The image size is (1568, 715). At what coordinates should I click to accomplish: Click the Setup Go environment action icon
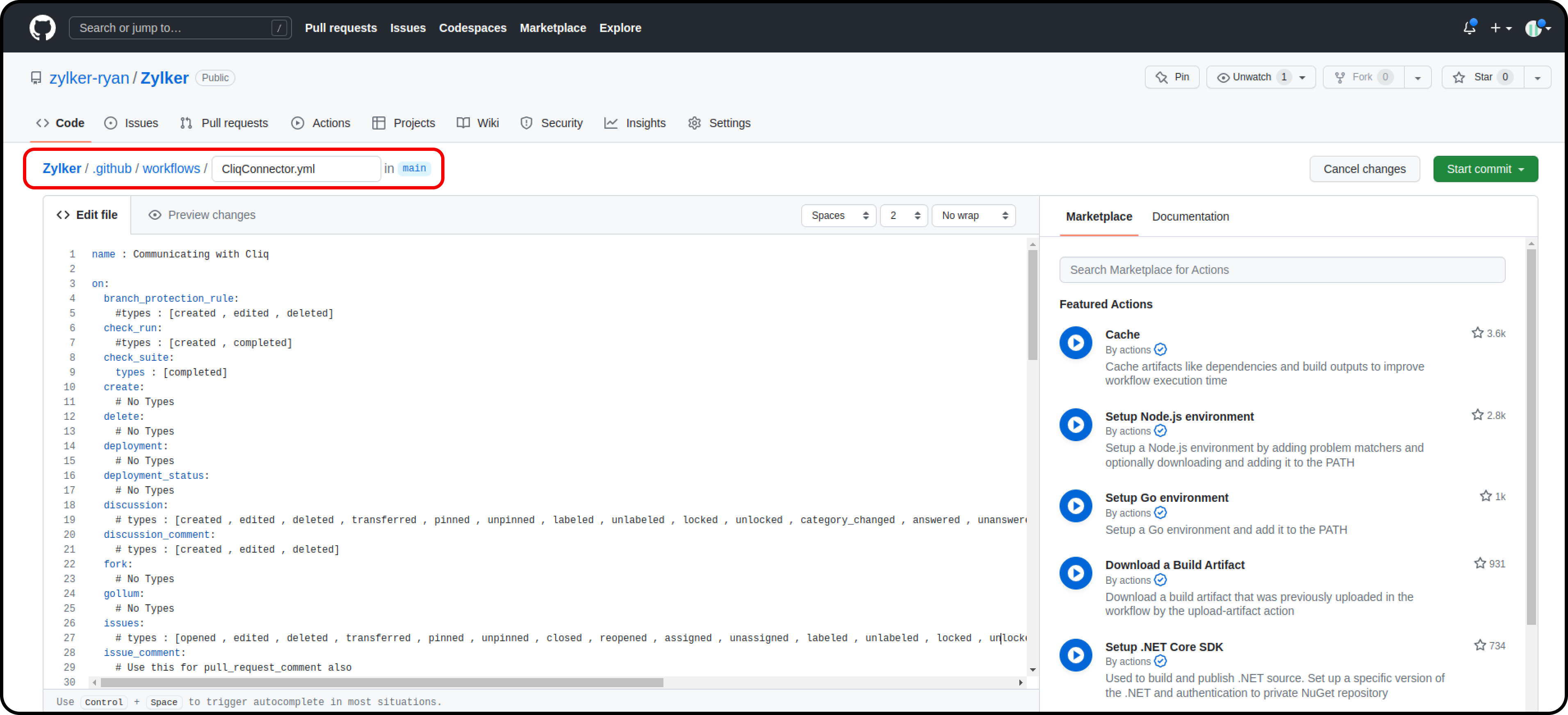(1075, 506)
